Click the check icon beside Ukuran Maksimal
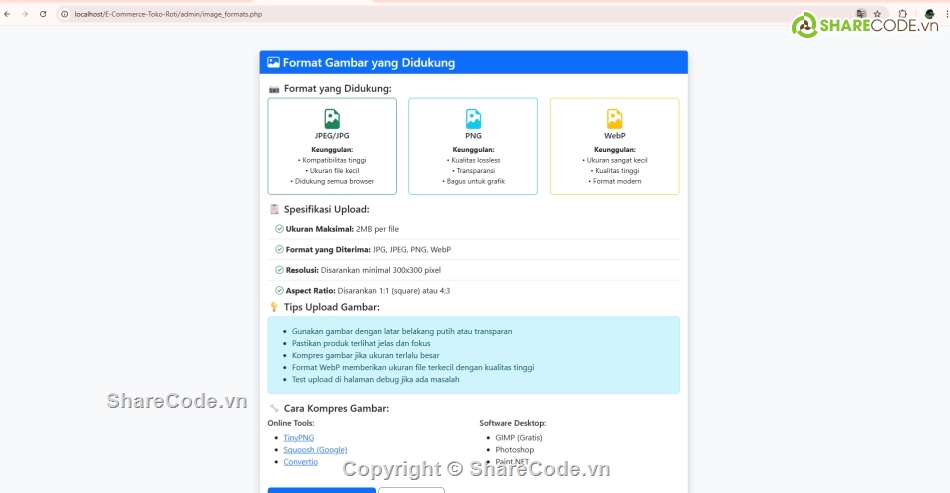Screen dimensions: 950x493 pyautogui.click(x=279, y=229)
